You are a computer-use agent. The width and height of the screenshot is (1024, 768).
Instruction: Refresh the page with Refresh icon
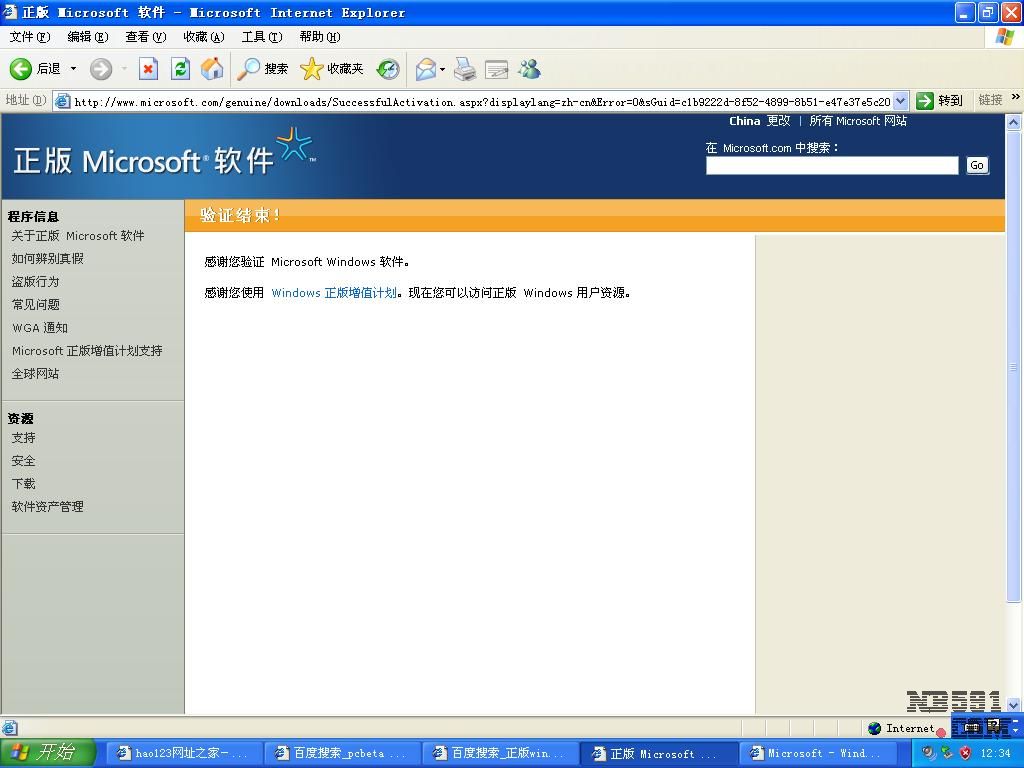pyautogui.click(x=180, y=69)
